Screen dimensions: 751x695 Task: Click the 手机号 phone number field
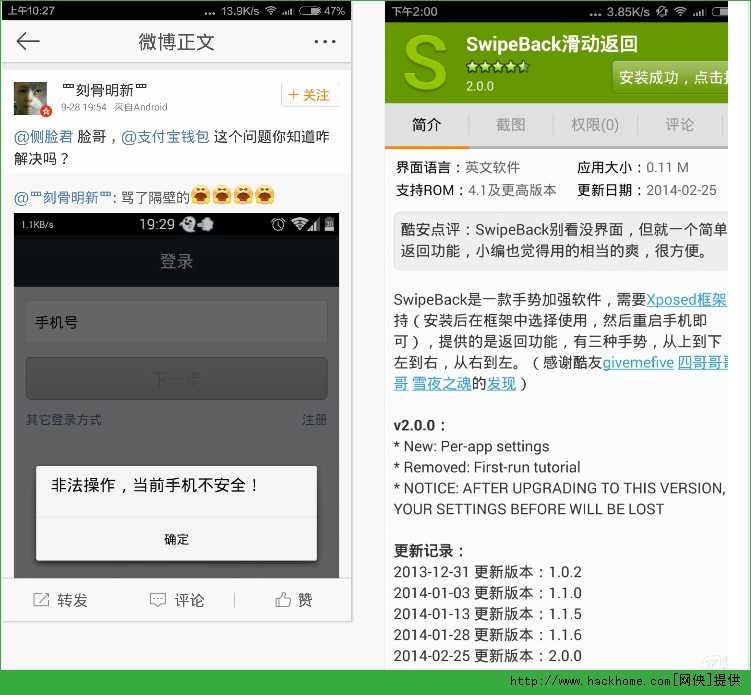click(176, 322)
